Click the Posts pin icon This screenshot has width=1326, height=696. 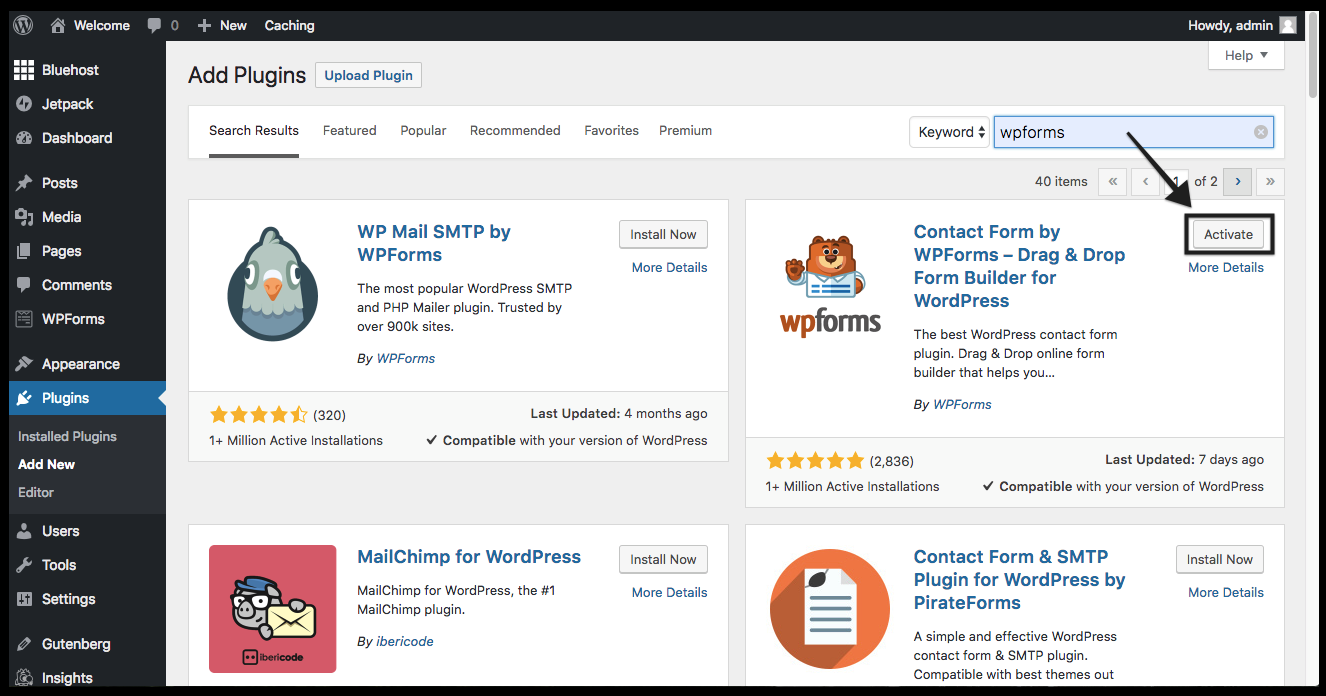coord(24,183)
